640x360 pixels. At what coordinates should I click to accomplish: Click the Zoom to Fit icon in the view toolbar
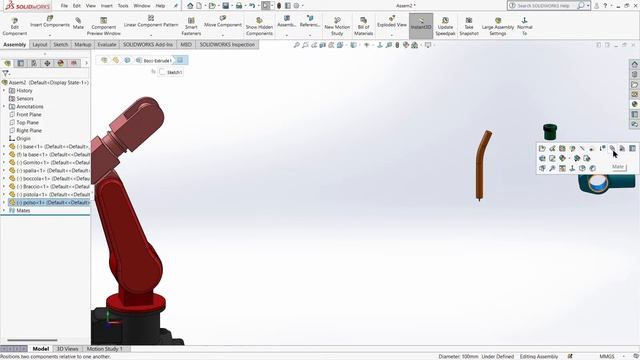pyautogui.click(x=297, y=45)
